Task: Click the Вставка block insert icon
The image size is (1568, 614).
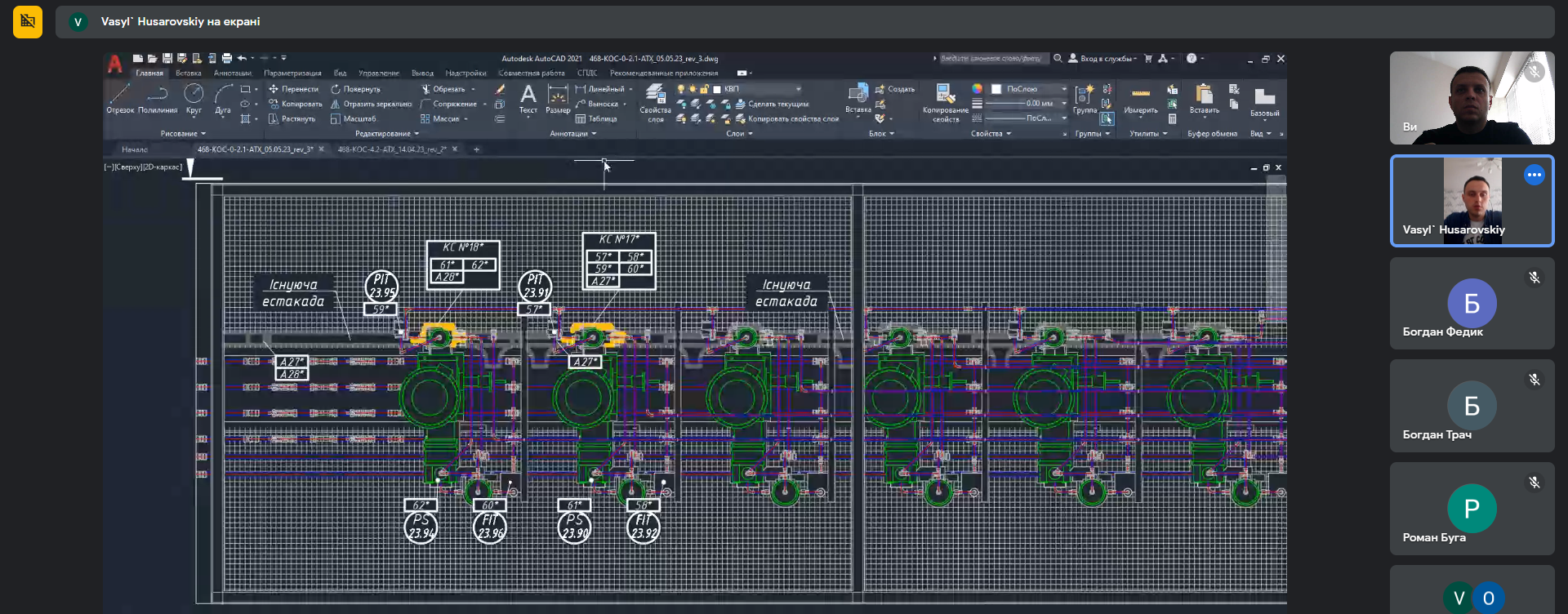Action: [857, 98]
